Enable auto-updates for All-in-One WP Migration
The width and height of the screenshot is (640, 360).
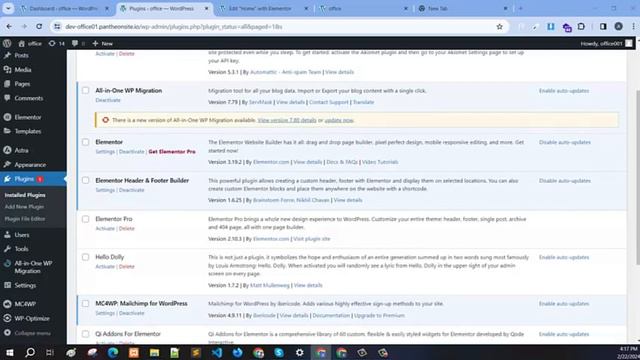(x=564, y=91)
